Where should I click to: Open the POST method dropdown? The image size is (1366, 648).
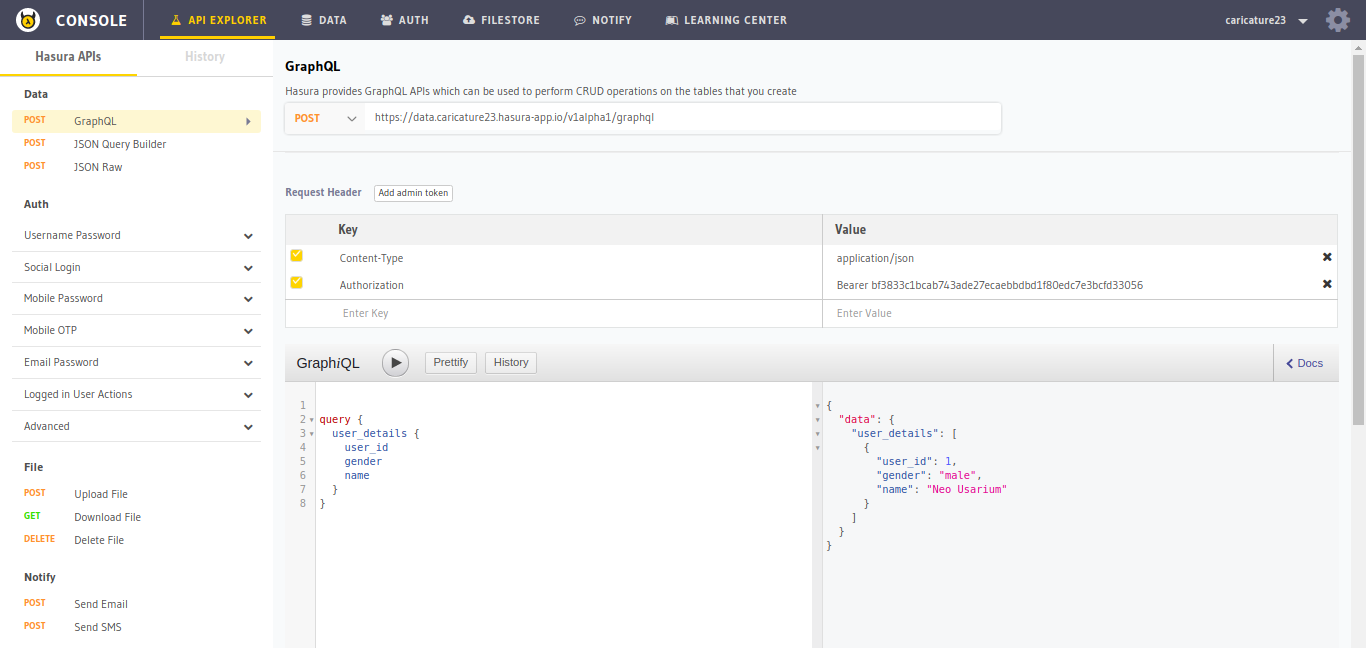coord(325,118)
